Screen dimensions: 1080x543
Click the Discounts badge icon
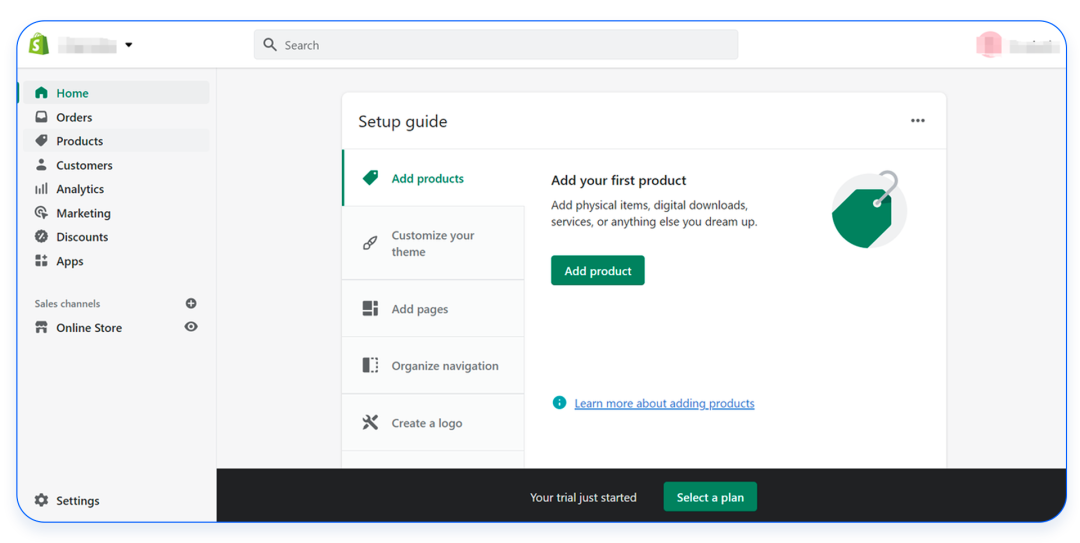tap(41, 237)
